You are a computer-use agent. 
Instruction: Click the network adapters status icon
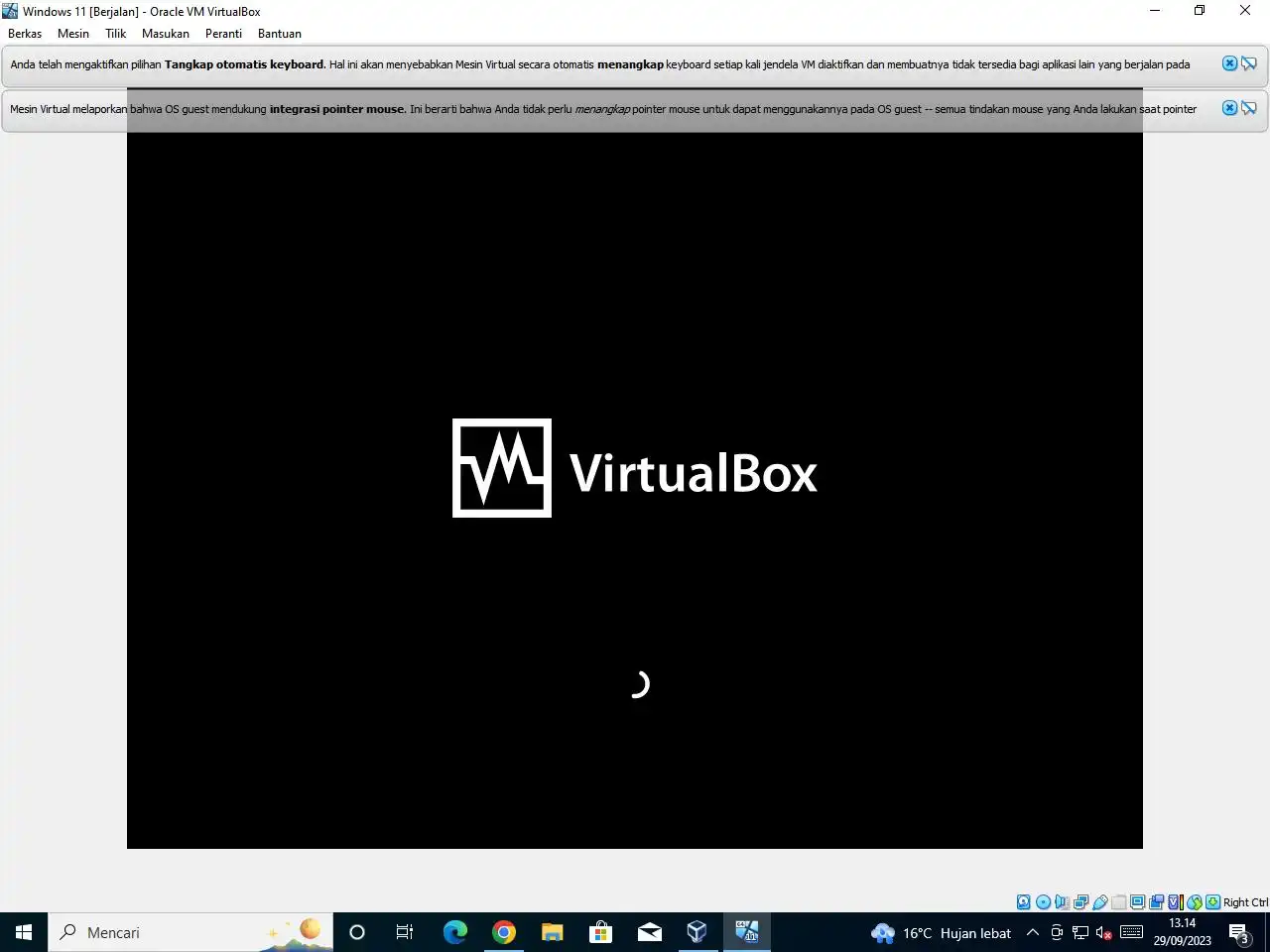click(x=1080, y=902)
